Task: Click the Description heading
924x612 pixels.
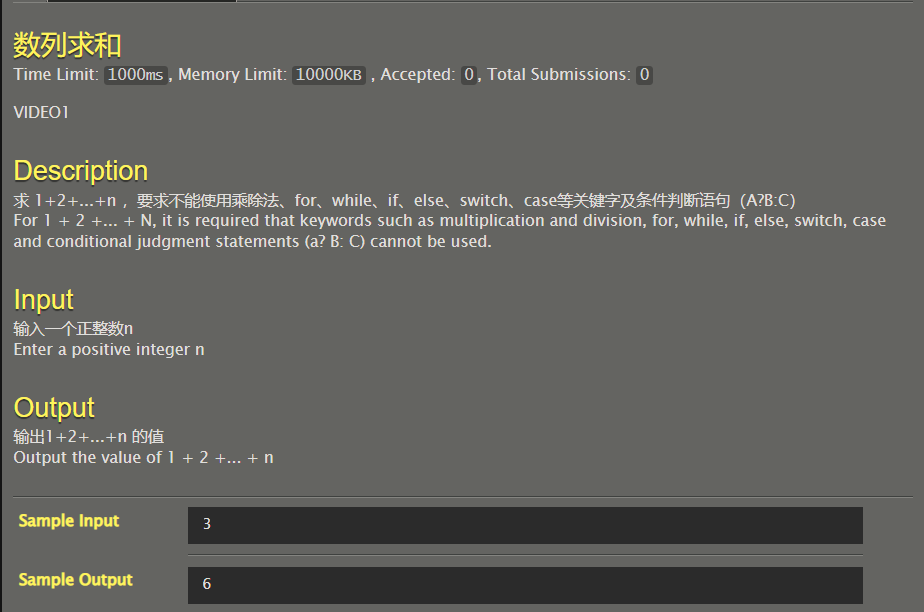Action: click(81, 171)
